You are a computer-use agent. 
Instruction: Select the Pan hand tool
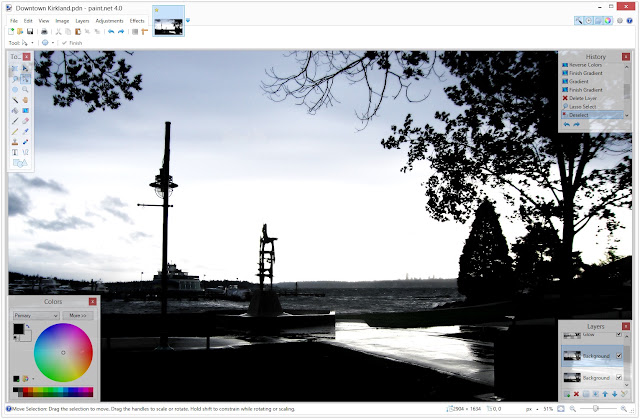click(25, 100)
